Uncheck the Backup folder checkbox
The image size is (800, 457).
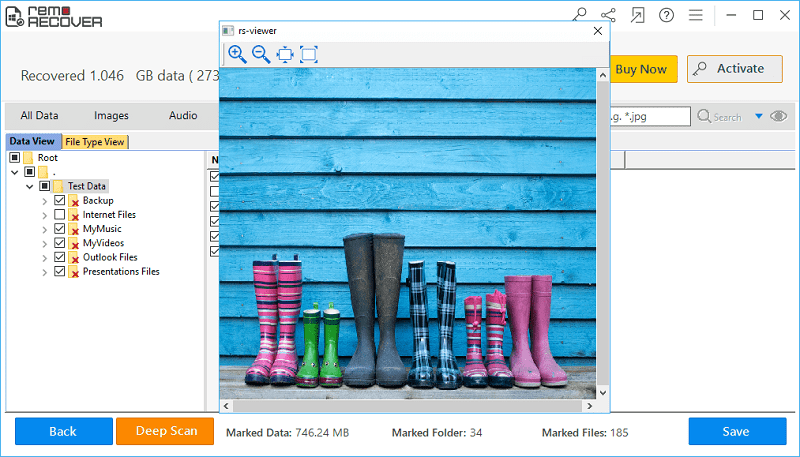(x=60, y=201)
